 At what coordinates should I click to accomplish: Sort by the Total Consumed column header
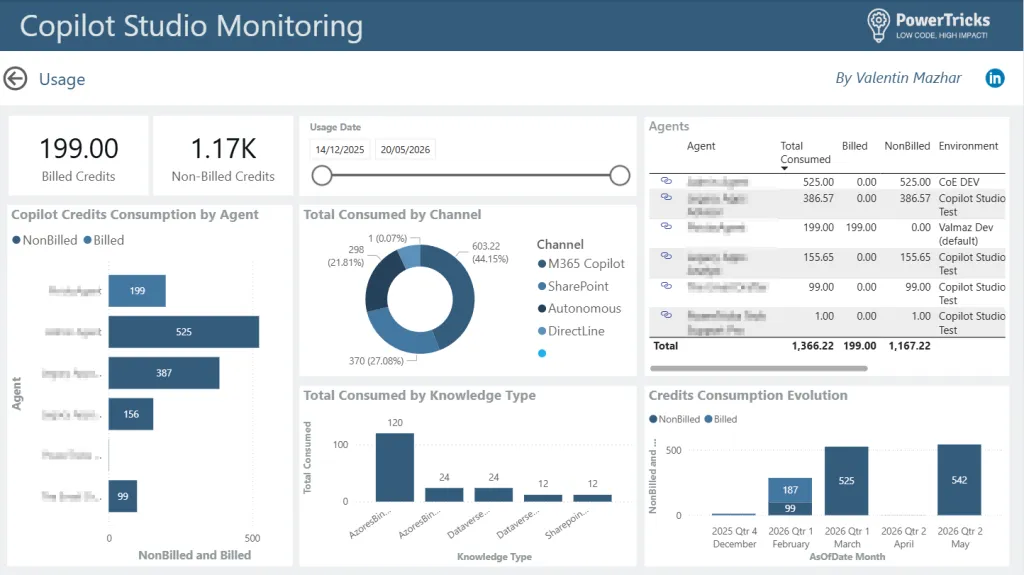point(805,153)
